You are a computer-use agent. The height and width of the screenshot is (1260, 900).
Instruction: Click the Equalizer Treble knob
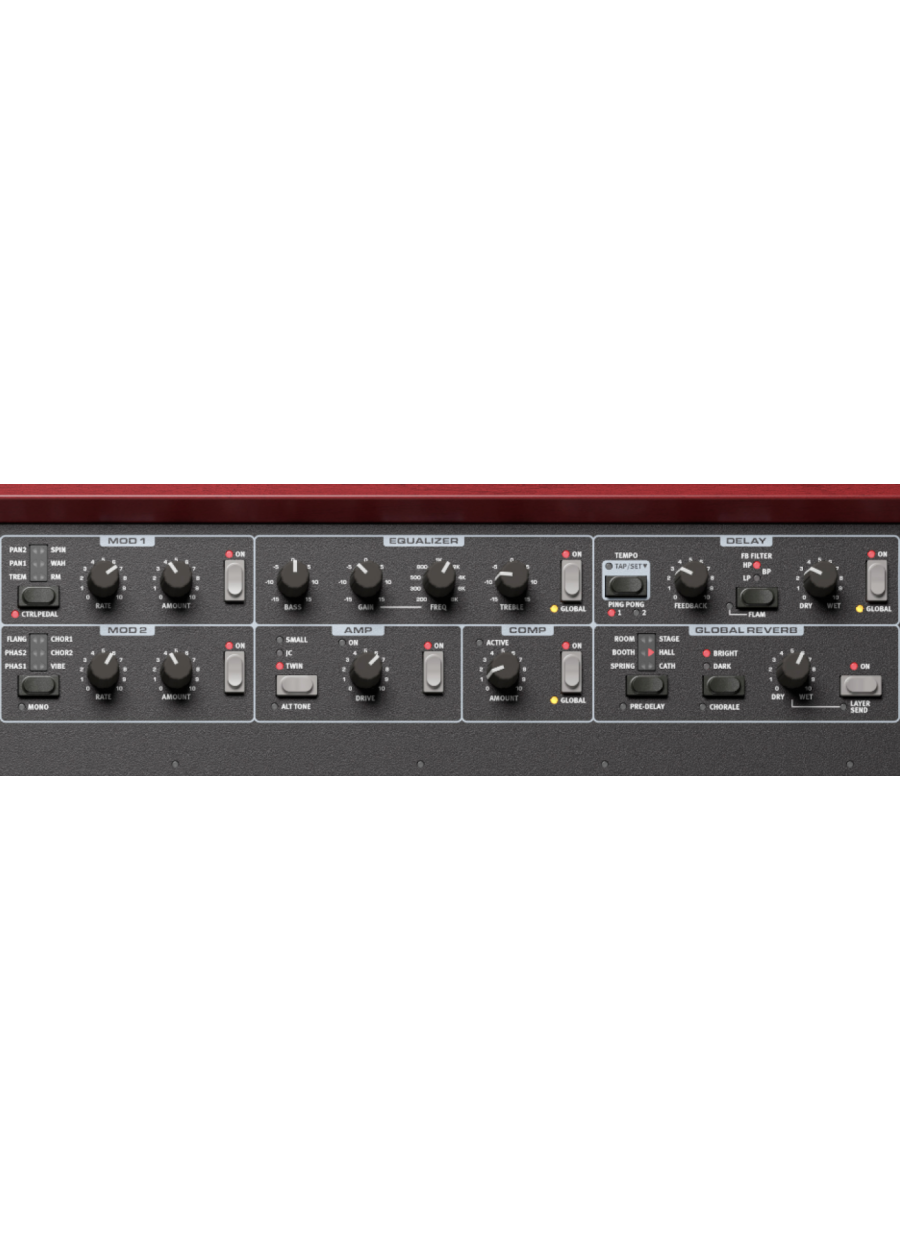tap(512, 581)
